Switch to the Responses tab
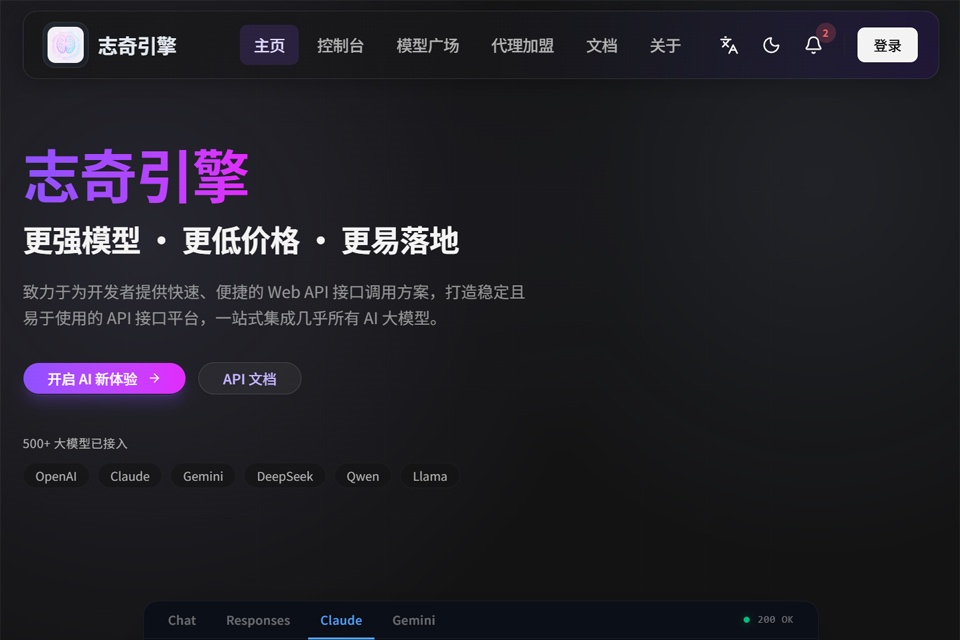Screen dimensions: 960x640 258,620
